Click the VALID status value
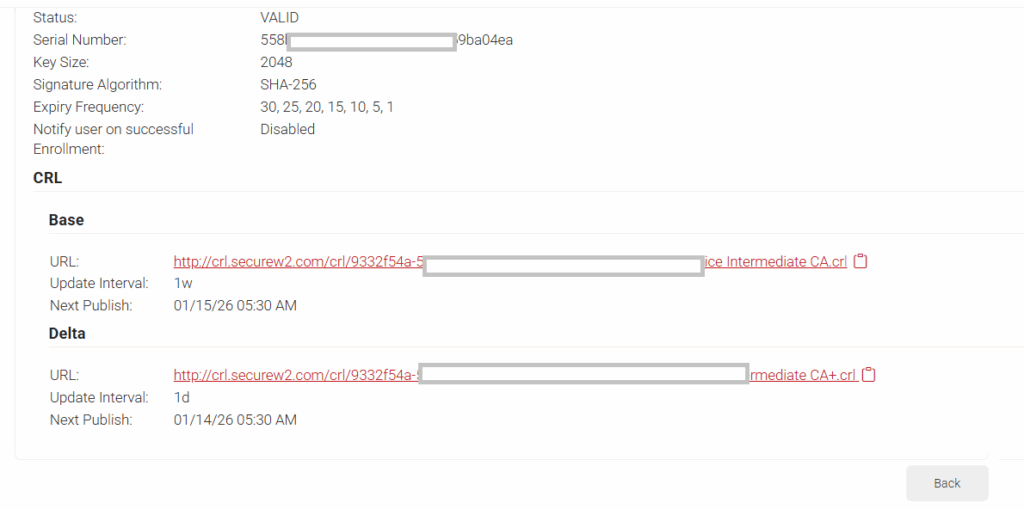Image resolution: width=1024 pixels, height=509 pixels. pos(279,18)
